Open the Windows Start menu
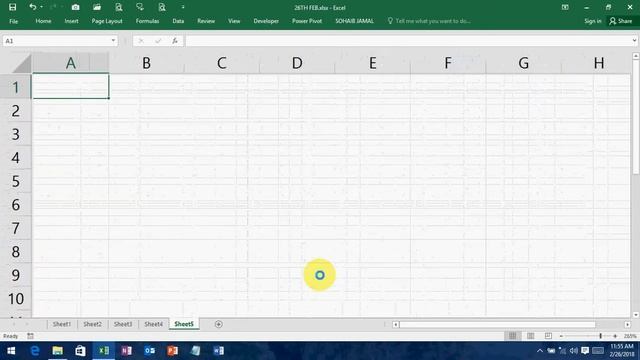The height and width of the screenshot is (360, 640). 11,351
